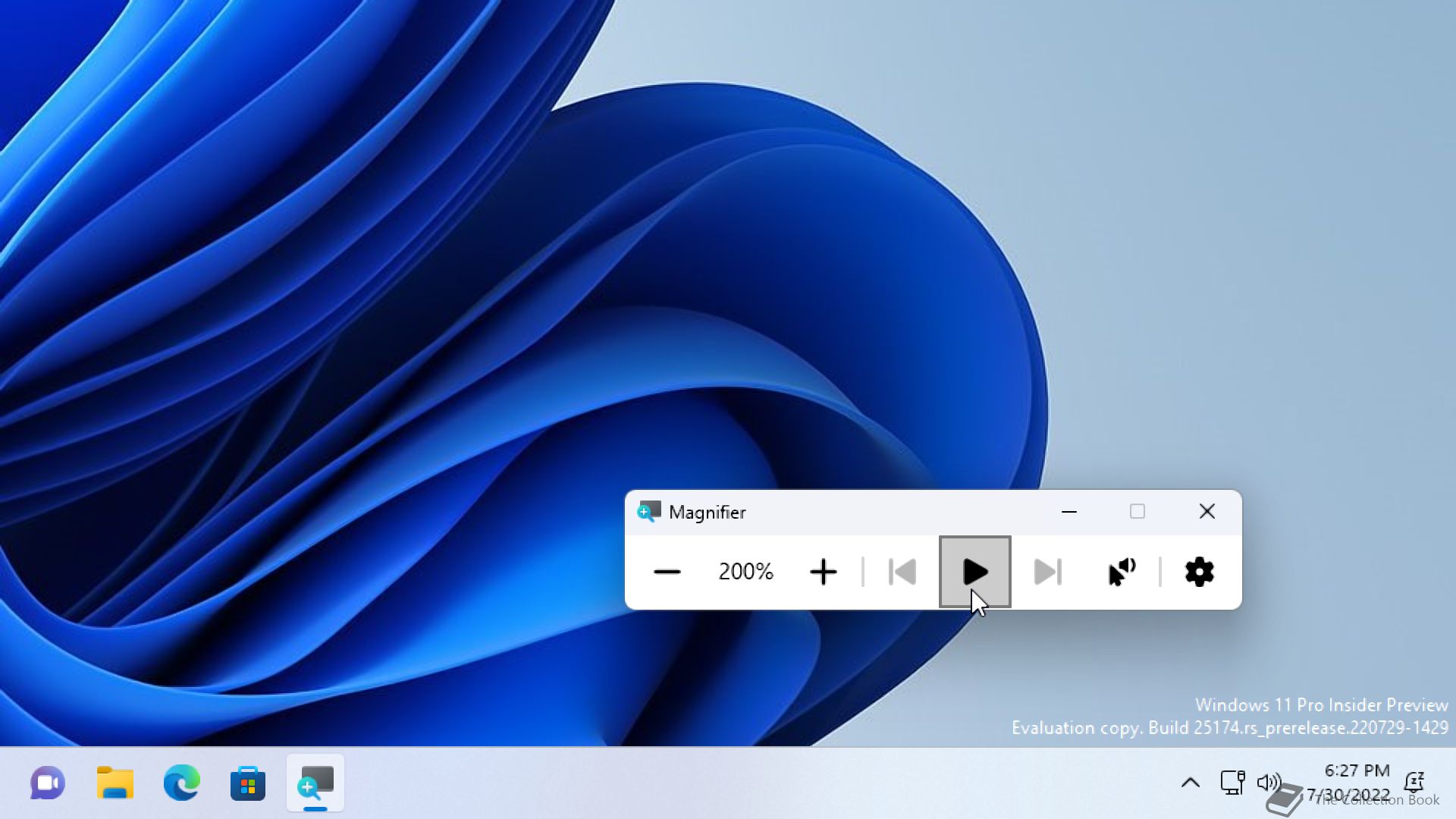Launch Microsoft Edge from the taskbar
Viewport: 1456px width, 819px height.
point(181,783)
